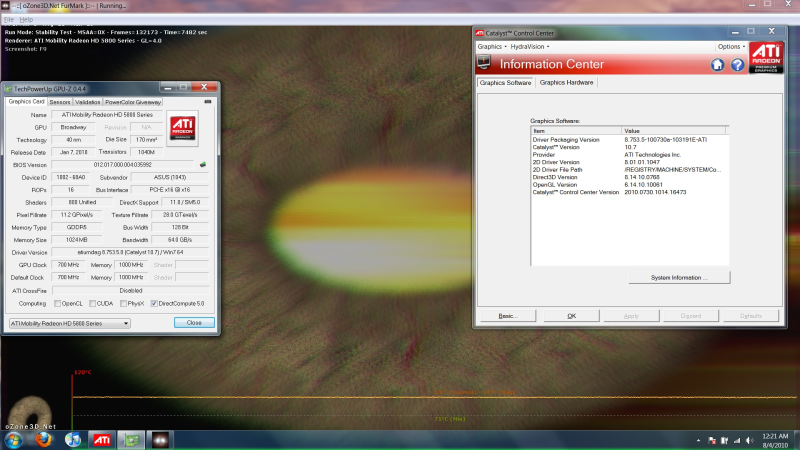
Task: Enable the CUDA checkbox in GPU-Z
Action: coord(92,304)
